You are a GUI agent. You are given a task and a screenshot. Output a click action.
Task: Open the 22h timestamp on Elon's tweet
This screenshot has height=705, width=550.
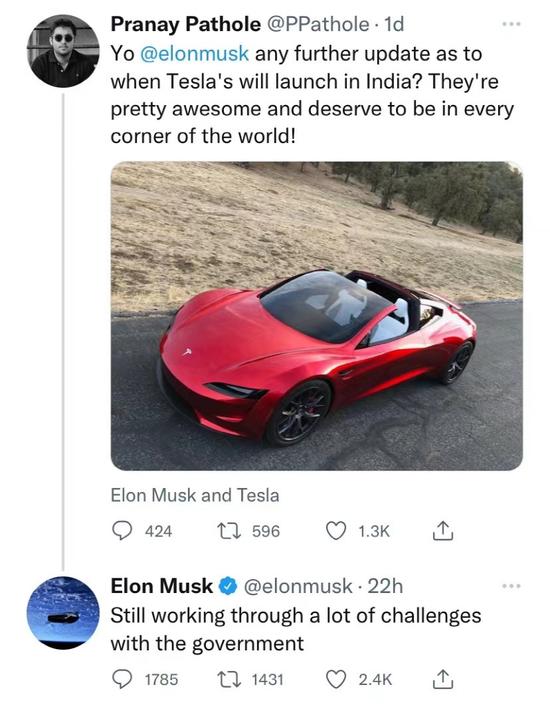coord(385,586)
